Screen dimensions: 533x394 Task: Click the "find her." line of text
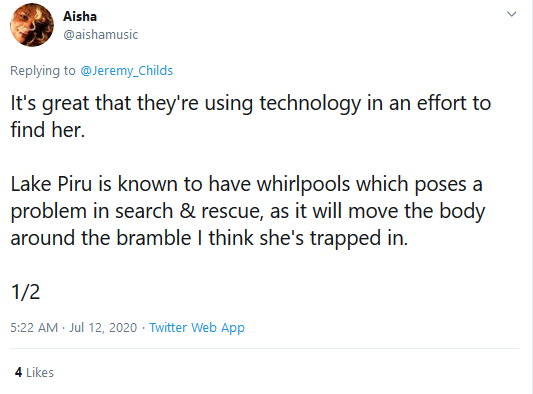[48, 130]
